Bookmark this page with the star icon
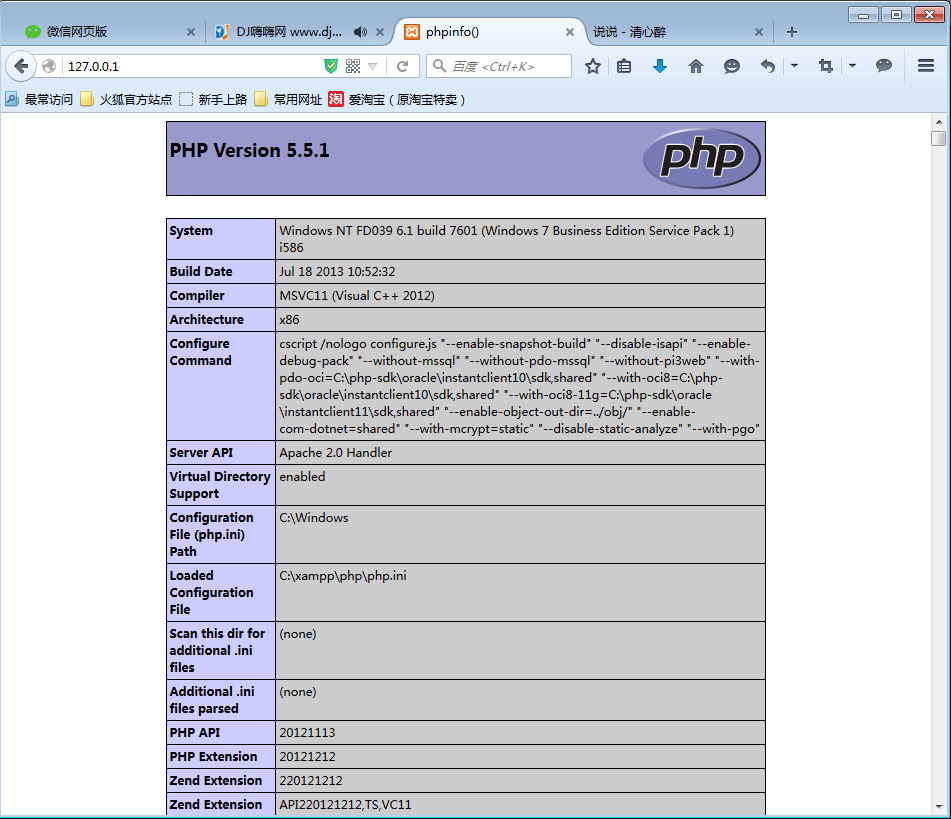Screen dimensions: 951x819 click(x=593, y=66)
